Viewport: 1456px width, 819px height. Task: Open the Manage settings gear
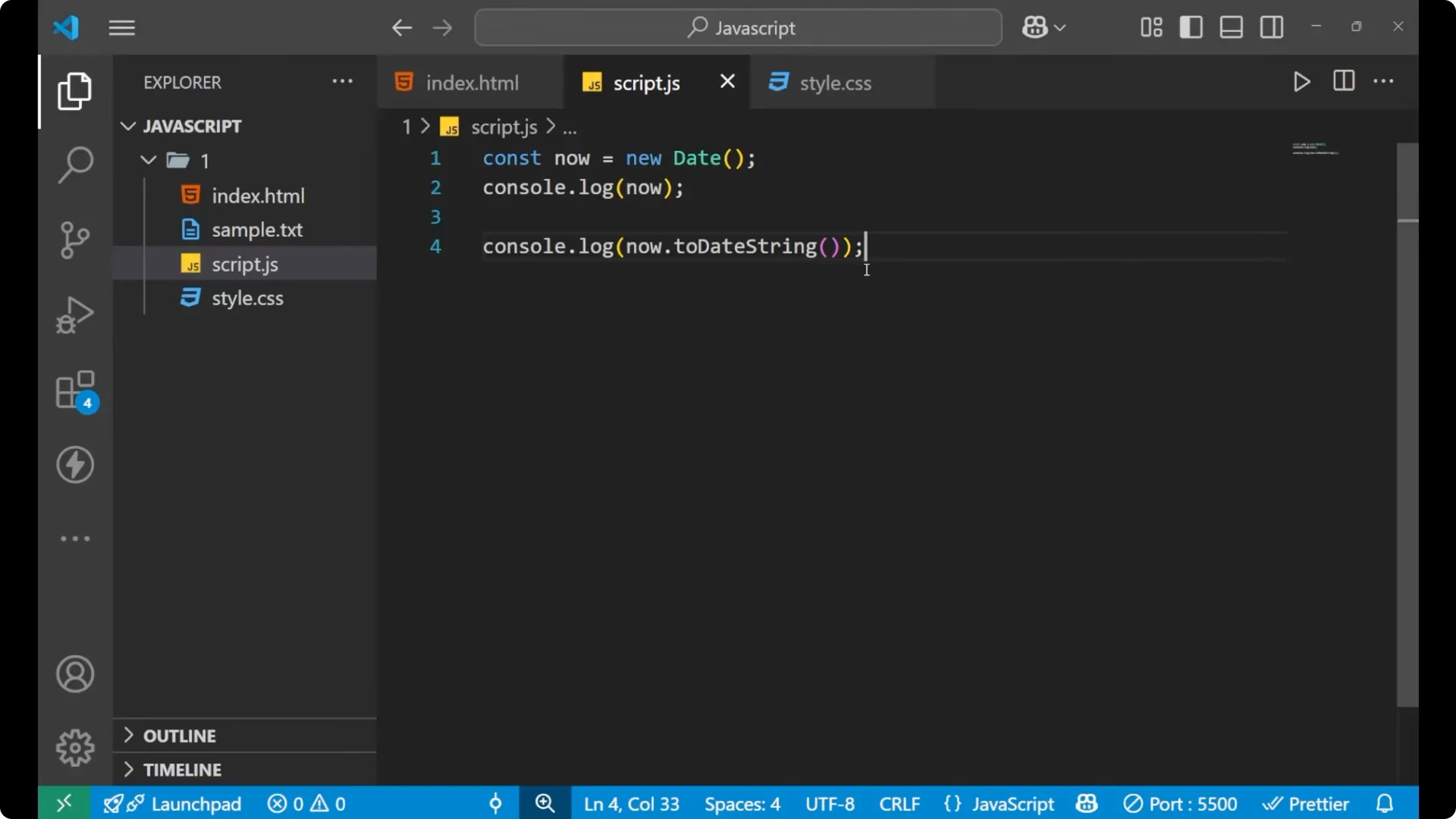click(x=74, y=747)
